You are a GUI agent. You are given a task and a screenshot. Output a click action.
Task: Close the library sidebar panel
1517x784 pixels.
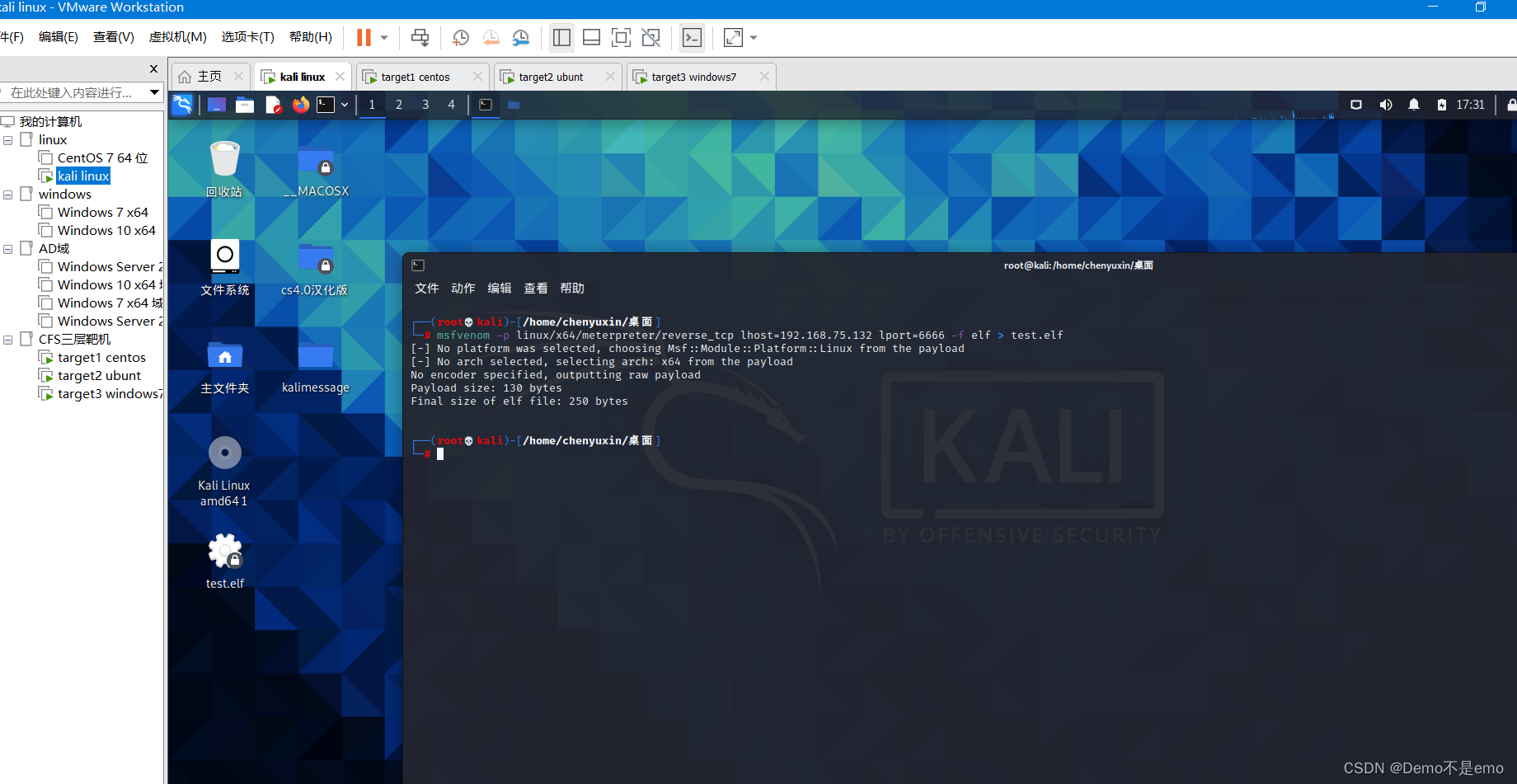(x=153, y=68)
